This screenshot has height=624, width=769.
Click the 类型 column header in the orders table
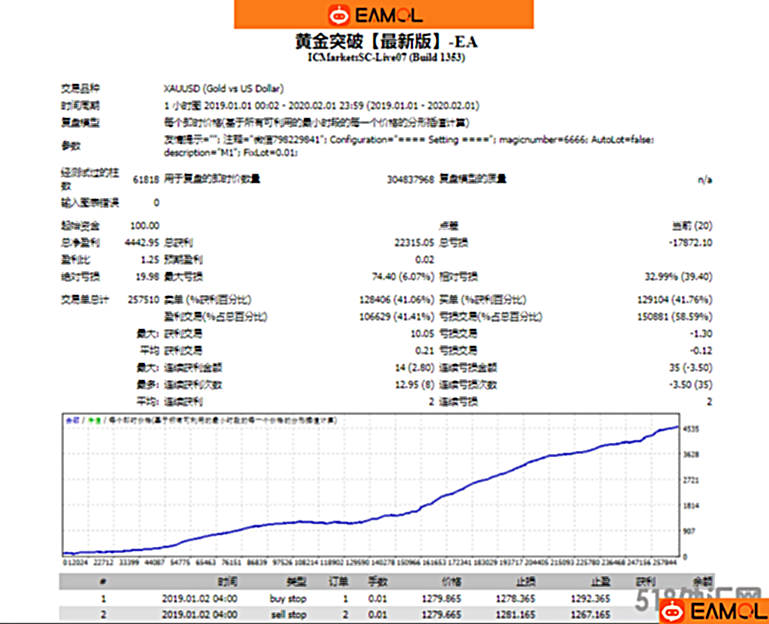click(296, 582)
